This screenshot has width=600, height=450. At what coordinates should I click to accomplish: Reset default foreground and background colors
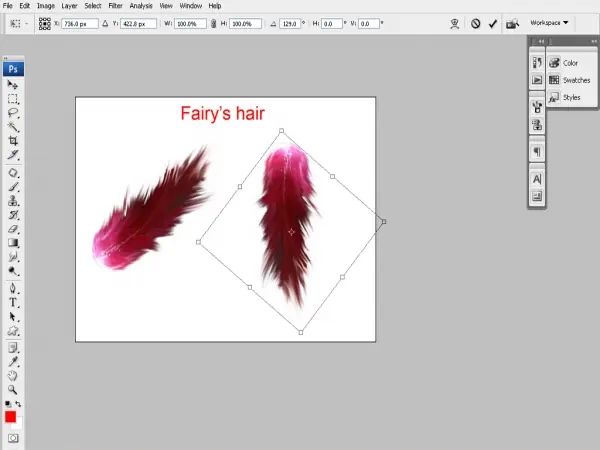(8, 404)
